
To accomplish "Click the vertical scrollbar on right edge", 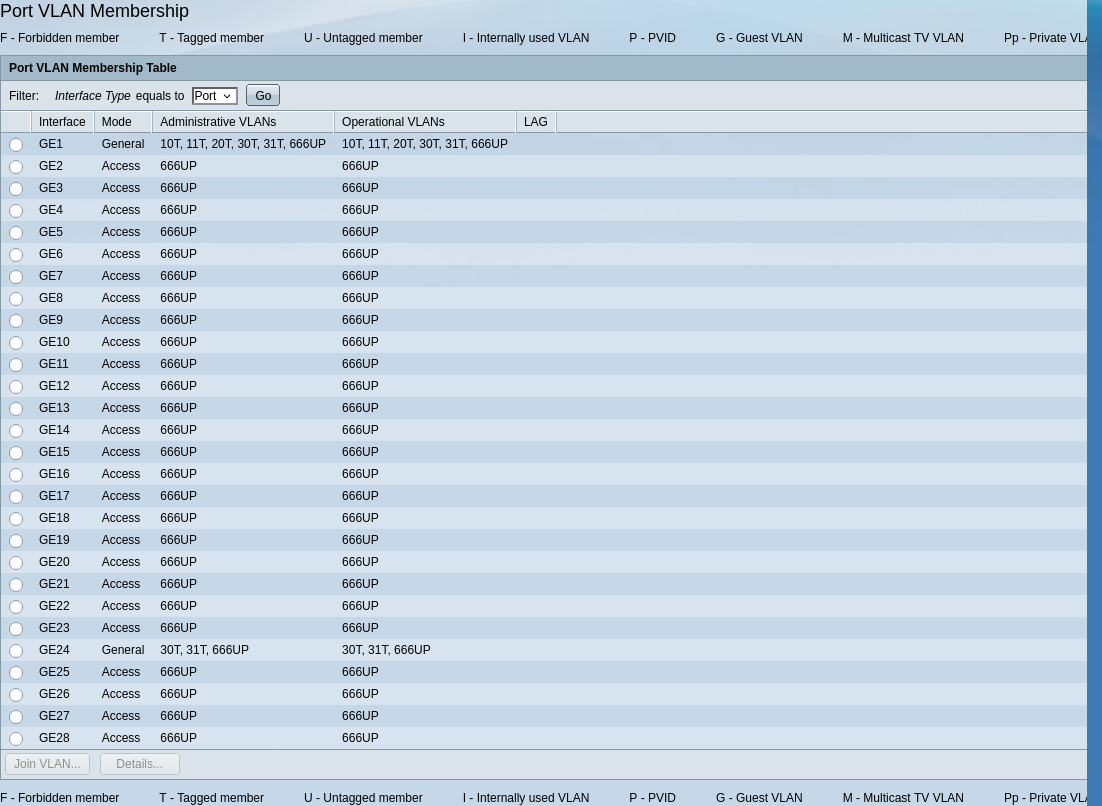I will point(1094,400).
